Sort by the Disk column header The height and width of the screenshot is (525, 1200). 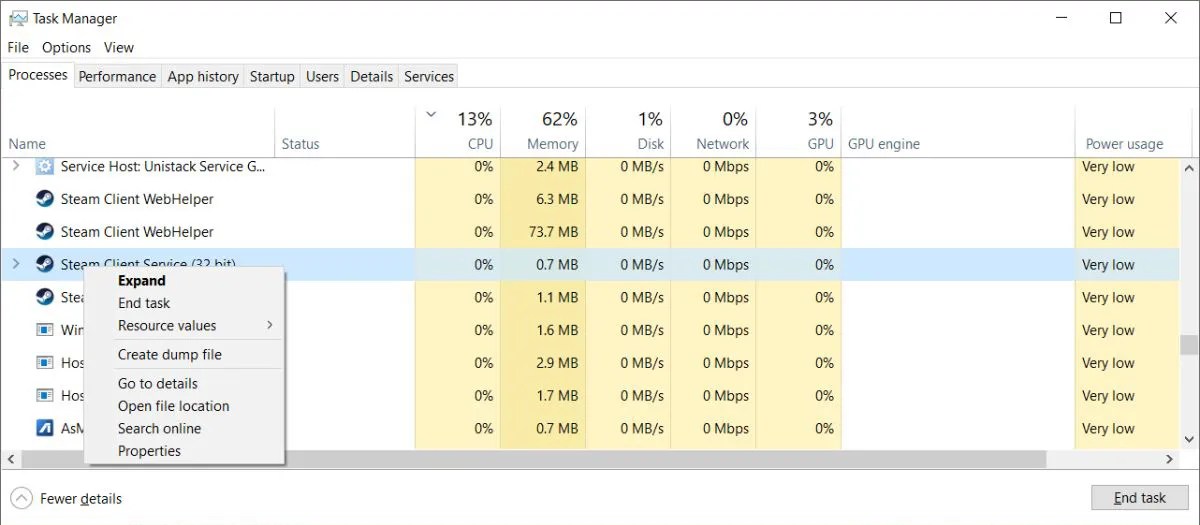click(x=629, y=131)
